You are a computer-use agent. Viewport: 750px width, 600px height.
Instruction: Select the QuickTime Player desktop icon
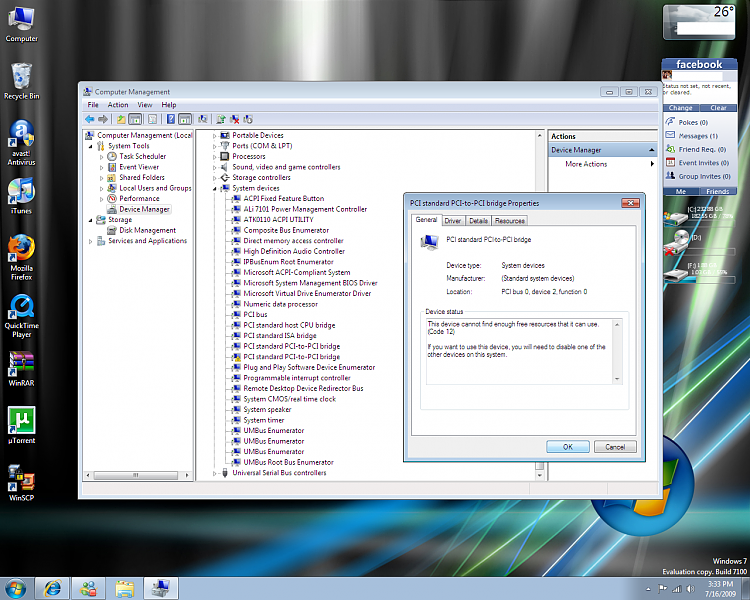[x=21, y=315]
